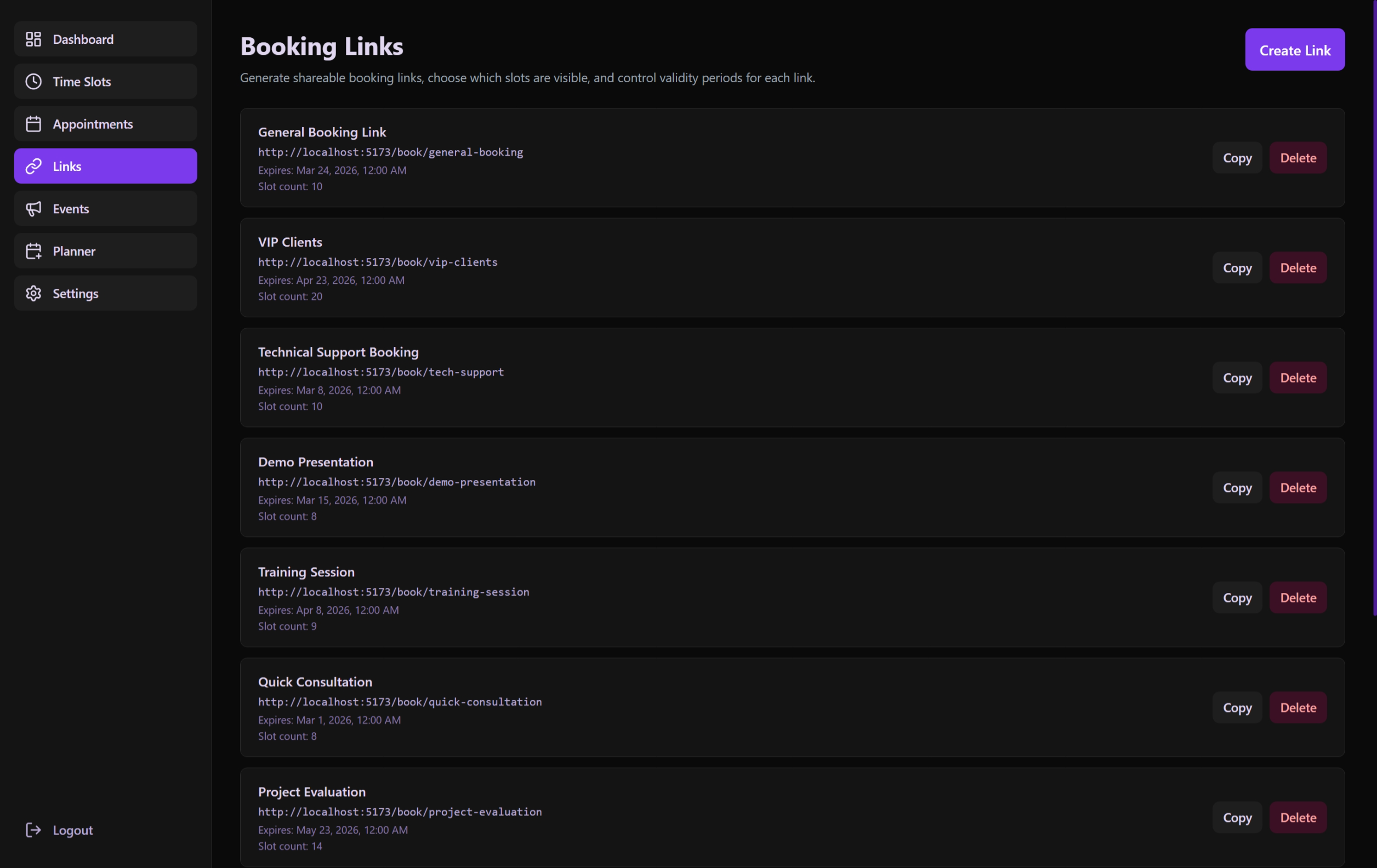Delete the General Booking Link

tap(1298, 158)
